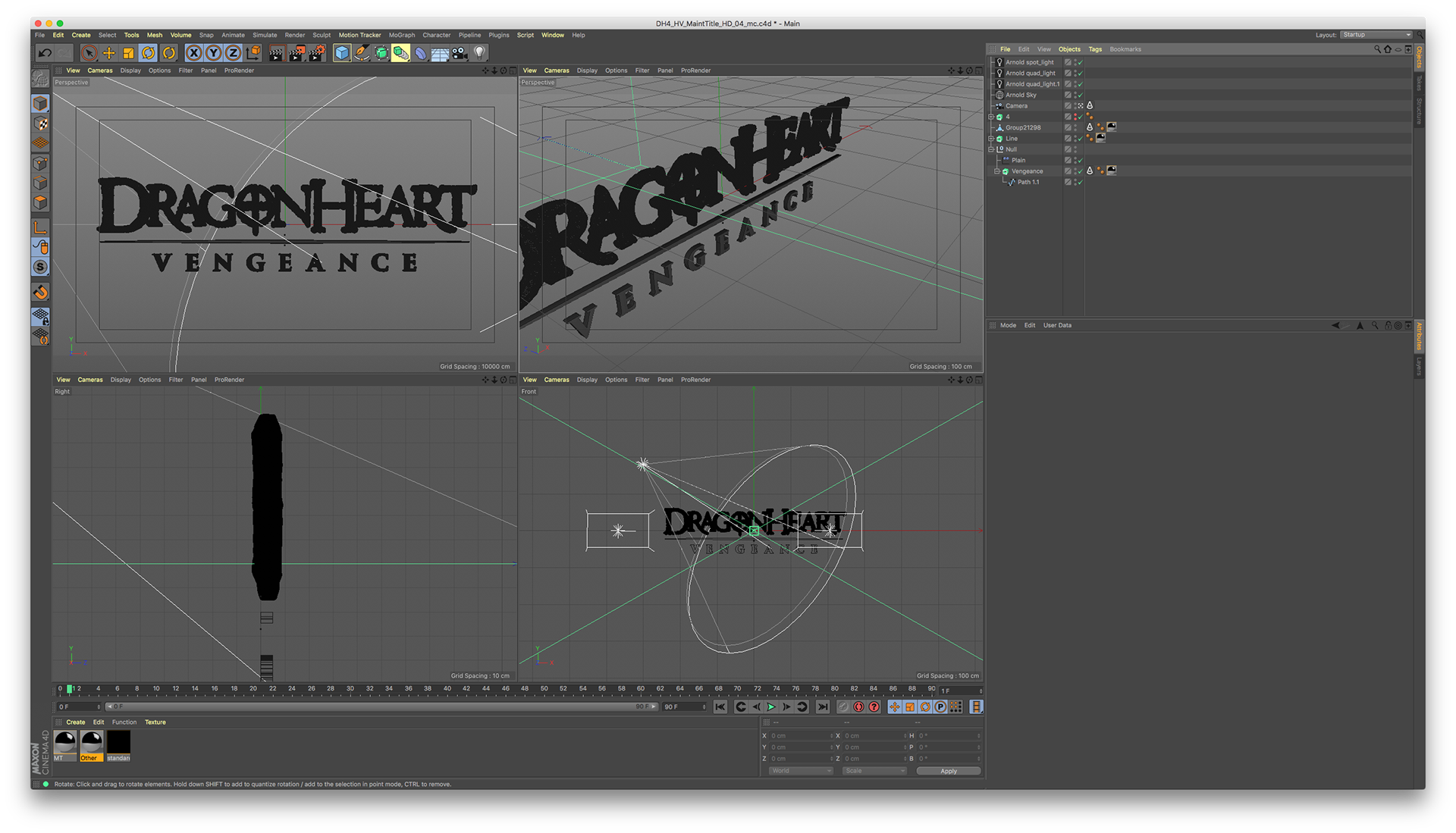Collapse the Vengeance object hierarchy
Image resolution: width=1456 pixels, height=833 pixels.
[997, 171]
